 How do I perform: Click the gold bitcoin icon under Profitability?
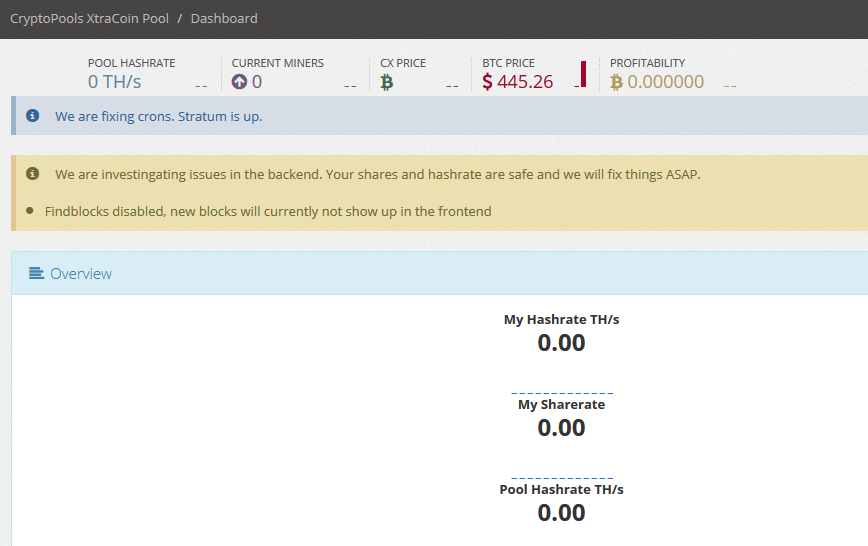(x=616, y=83)
